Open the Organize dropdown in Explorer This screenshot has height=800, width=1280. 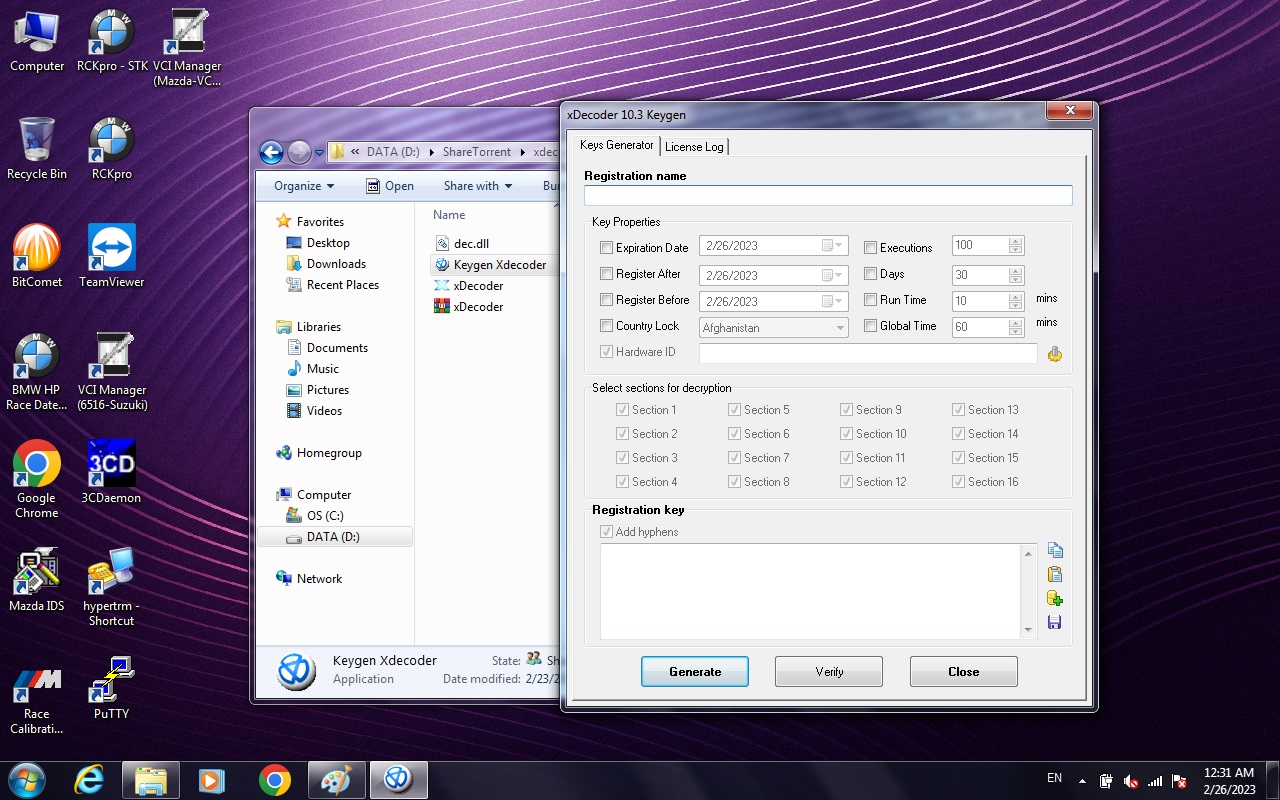click(304, 186)
